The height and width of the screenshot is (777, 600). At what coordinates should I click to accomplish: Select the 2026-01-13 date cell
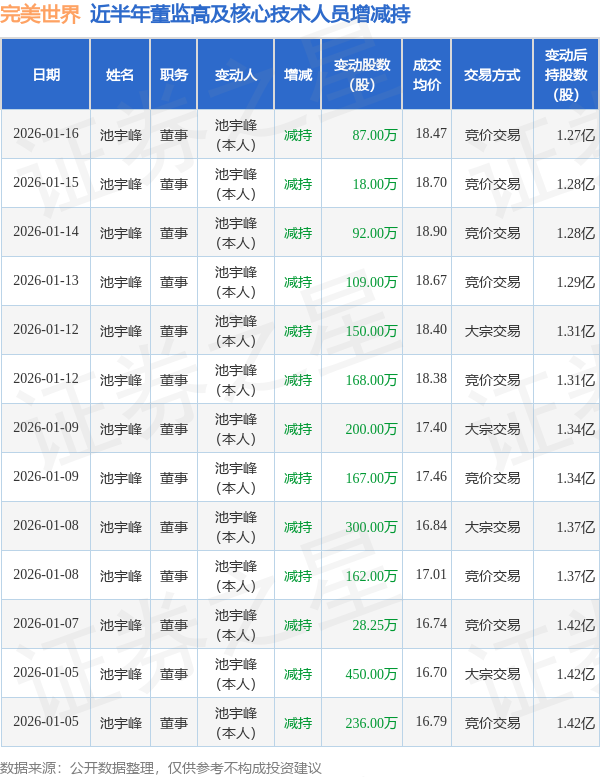click(46, 282)
